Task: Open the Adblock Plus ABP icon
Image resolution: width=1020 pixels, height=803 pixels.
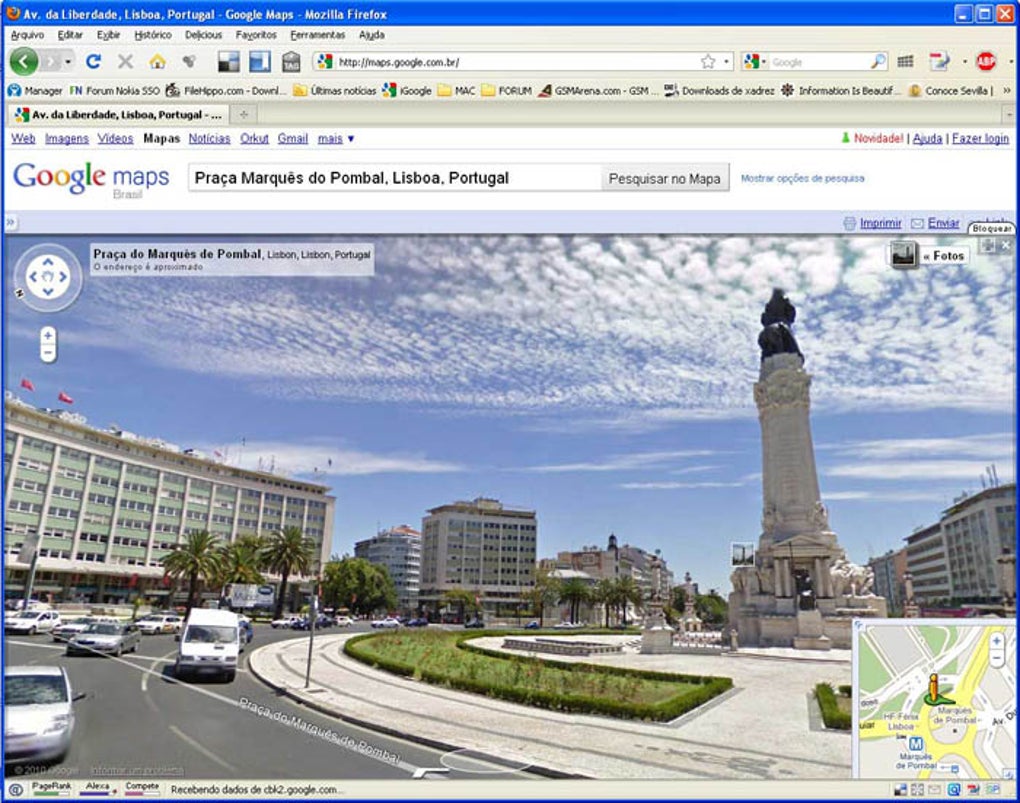Action: coord(986,62)
